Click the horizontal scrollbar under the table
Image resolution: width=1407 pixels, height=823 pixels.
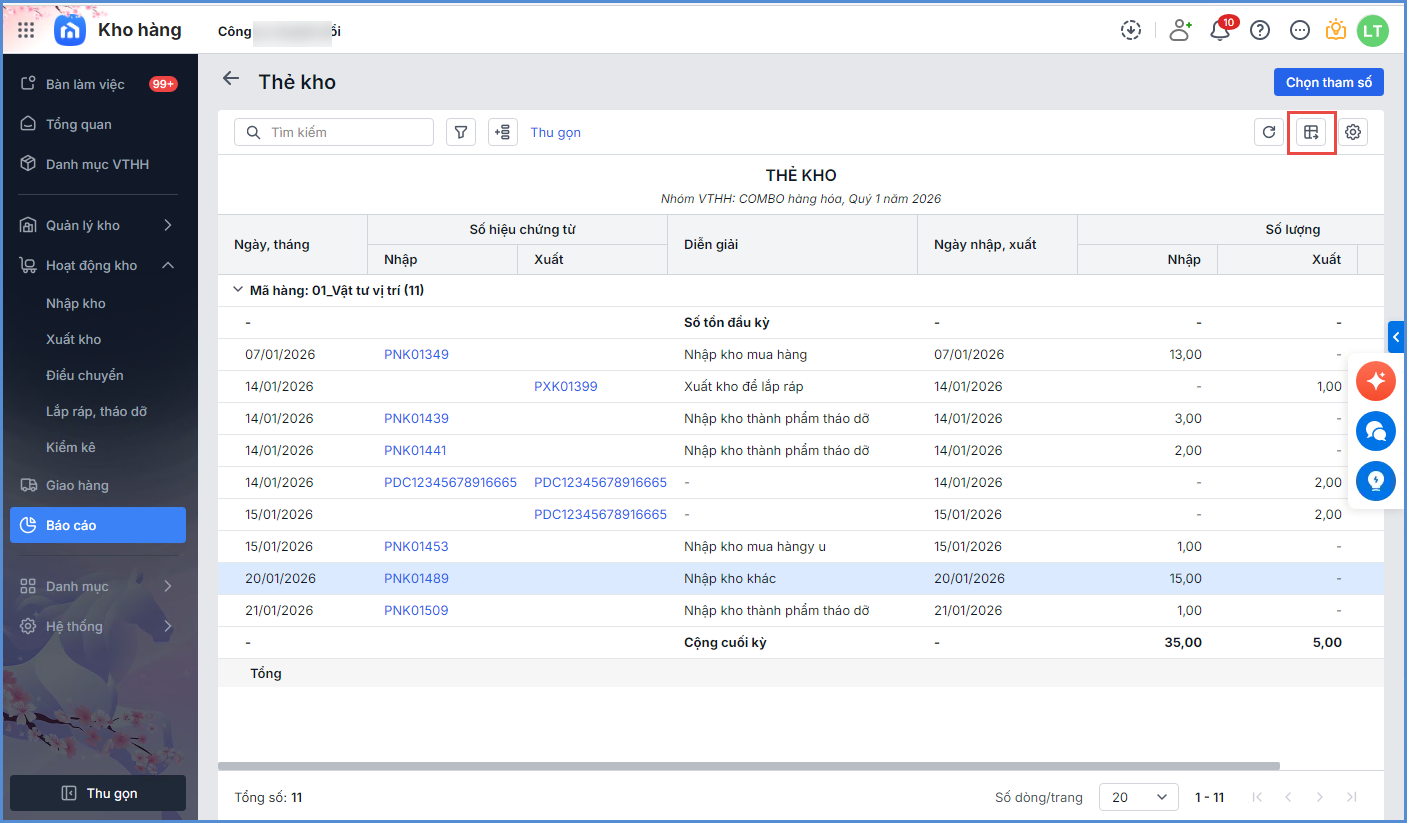pos(748,766)
